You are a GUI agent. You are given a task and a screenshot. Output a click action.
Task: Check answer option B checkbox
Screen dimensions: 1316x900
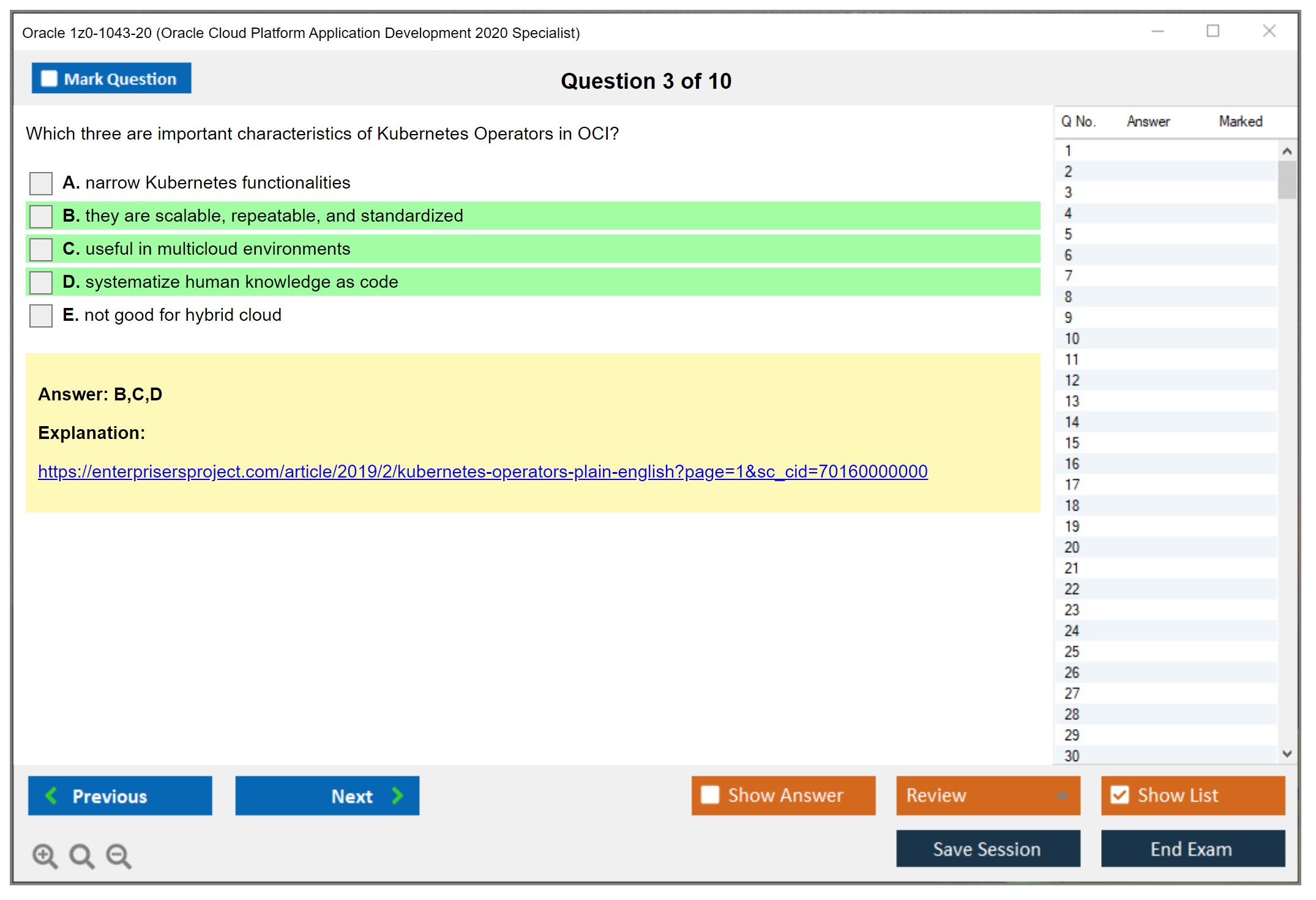[x=40, y=216]
